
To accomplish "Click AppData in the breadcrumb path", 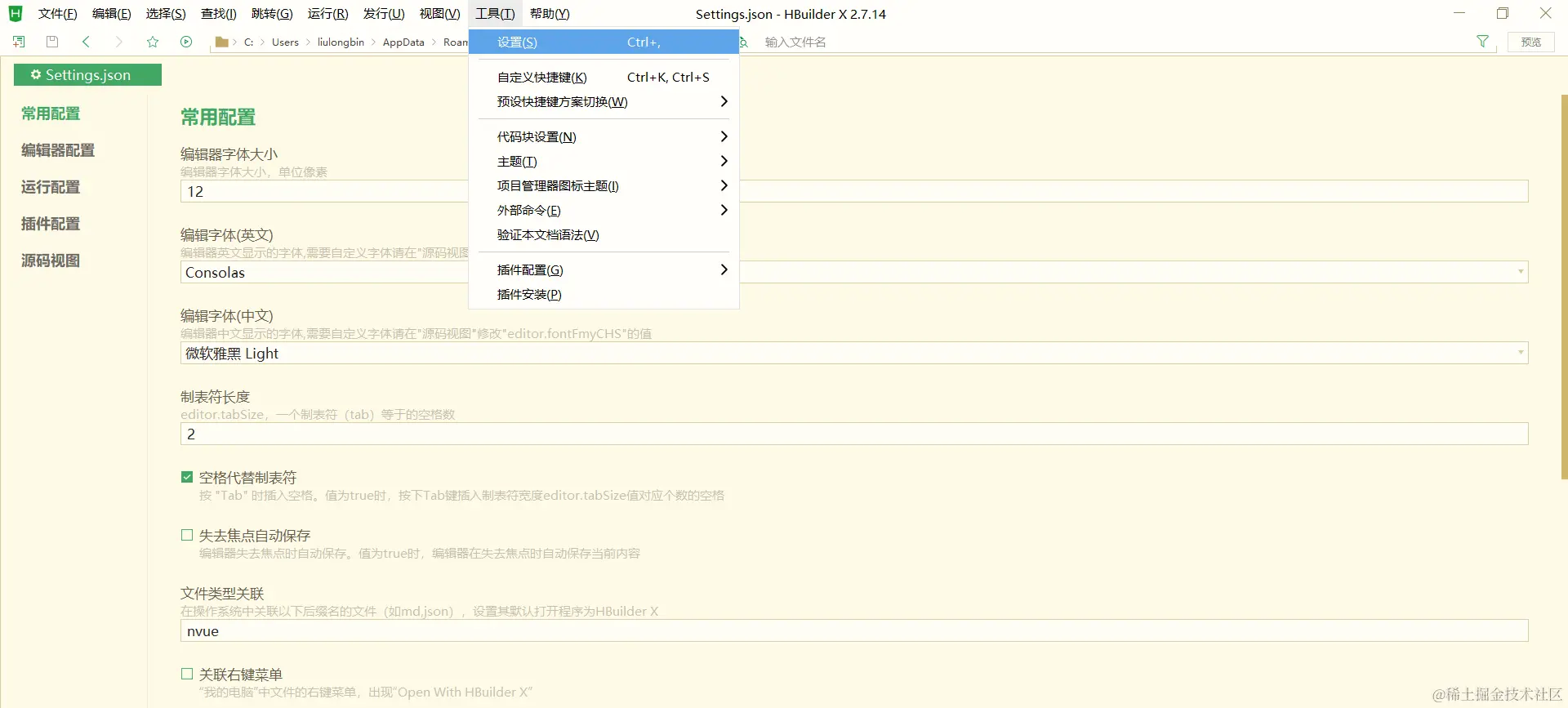I will pos(403,42).
